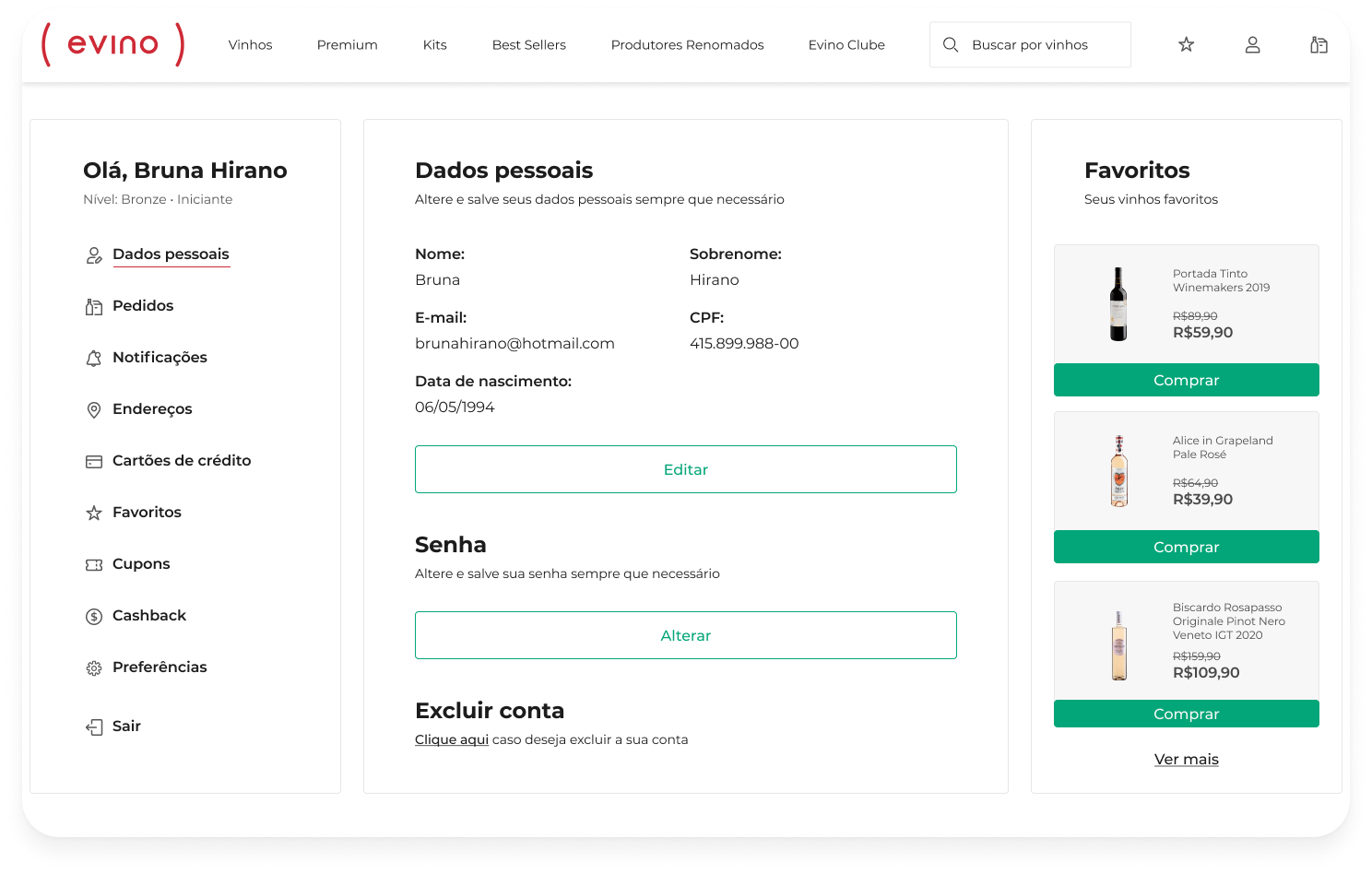1372x874 pixels.
Task: Go to Cashback section
Action: (149, 616)
